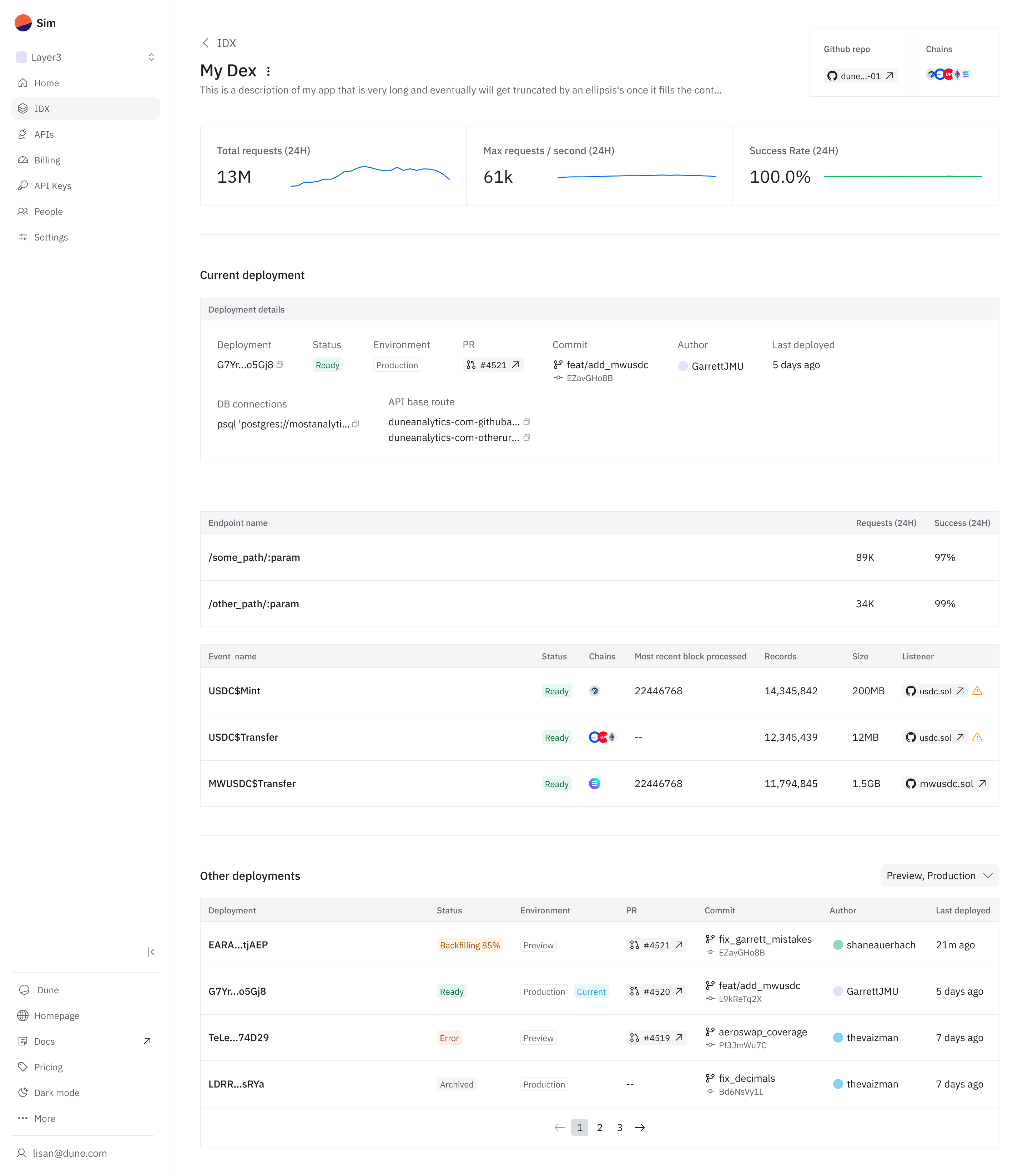This screenshot has width=1028, height=1176.
Task: Collapse the sidebar with the arrow icon
Action: (151, 952)
